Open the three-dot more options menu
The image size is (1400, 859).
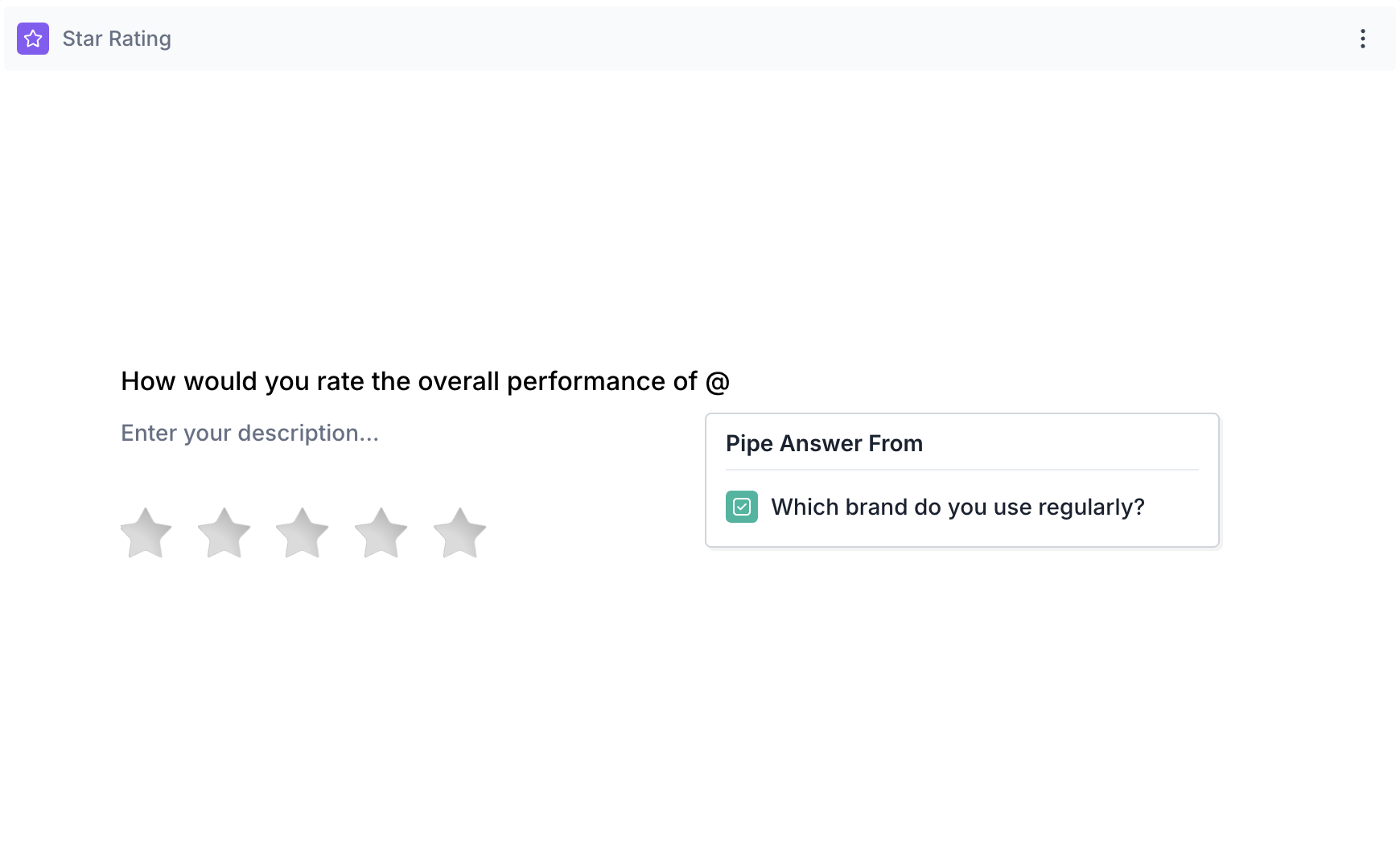click(x=1362, y=39)
